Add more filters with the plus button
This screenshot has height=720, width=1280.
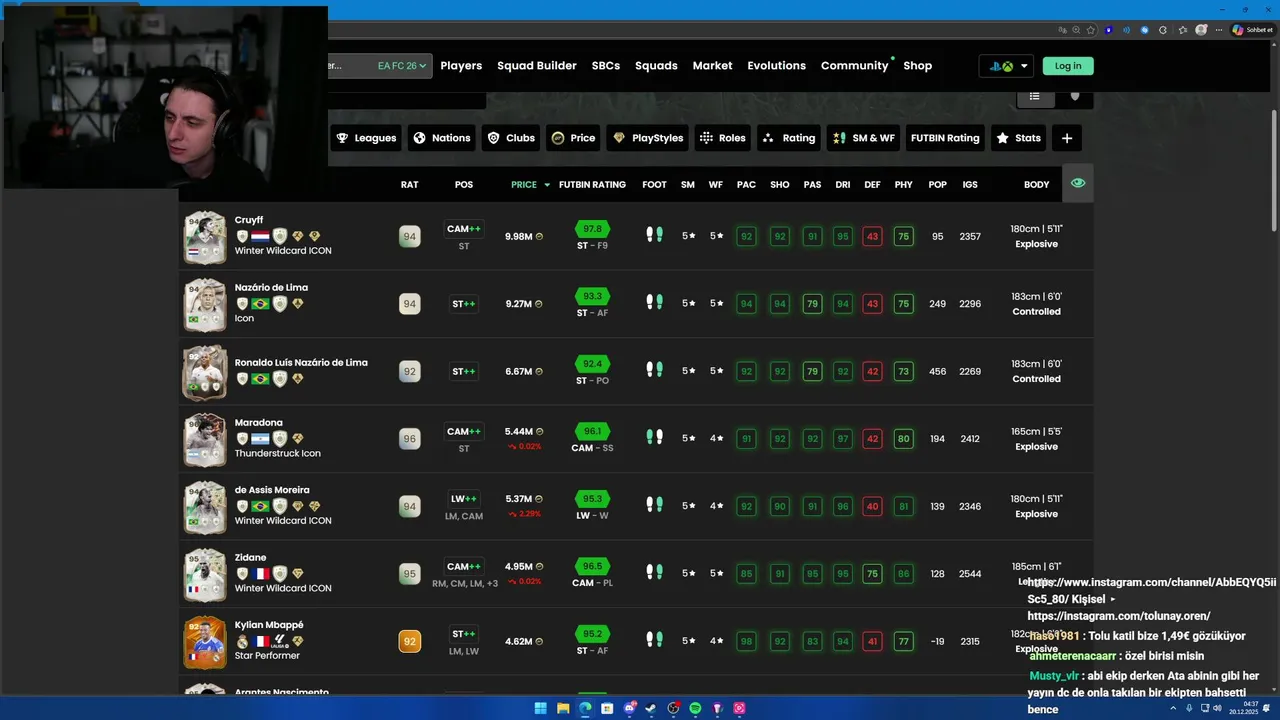pyautogui.click(x=1067, y=138)
